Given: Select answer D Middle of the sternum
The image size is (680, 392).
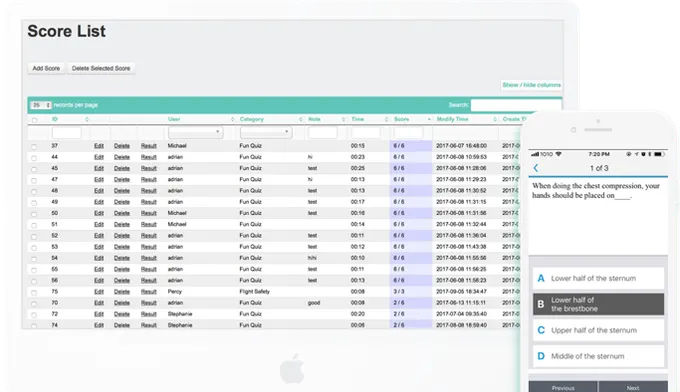Looking at the screenshot, I should (598, 356).
